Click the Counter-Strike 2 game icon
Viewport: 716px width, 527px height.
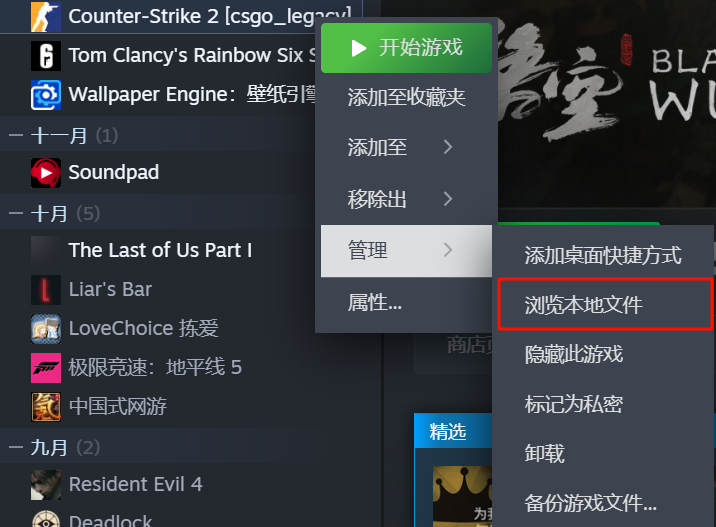coord(46,16)
